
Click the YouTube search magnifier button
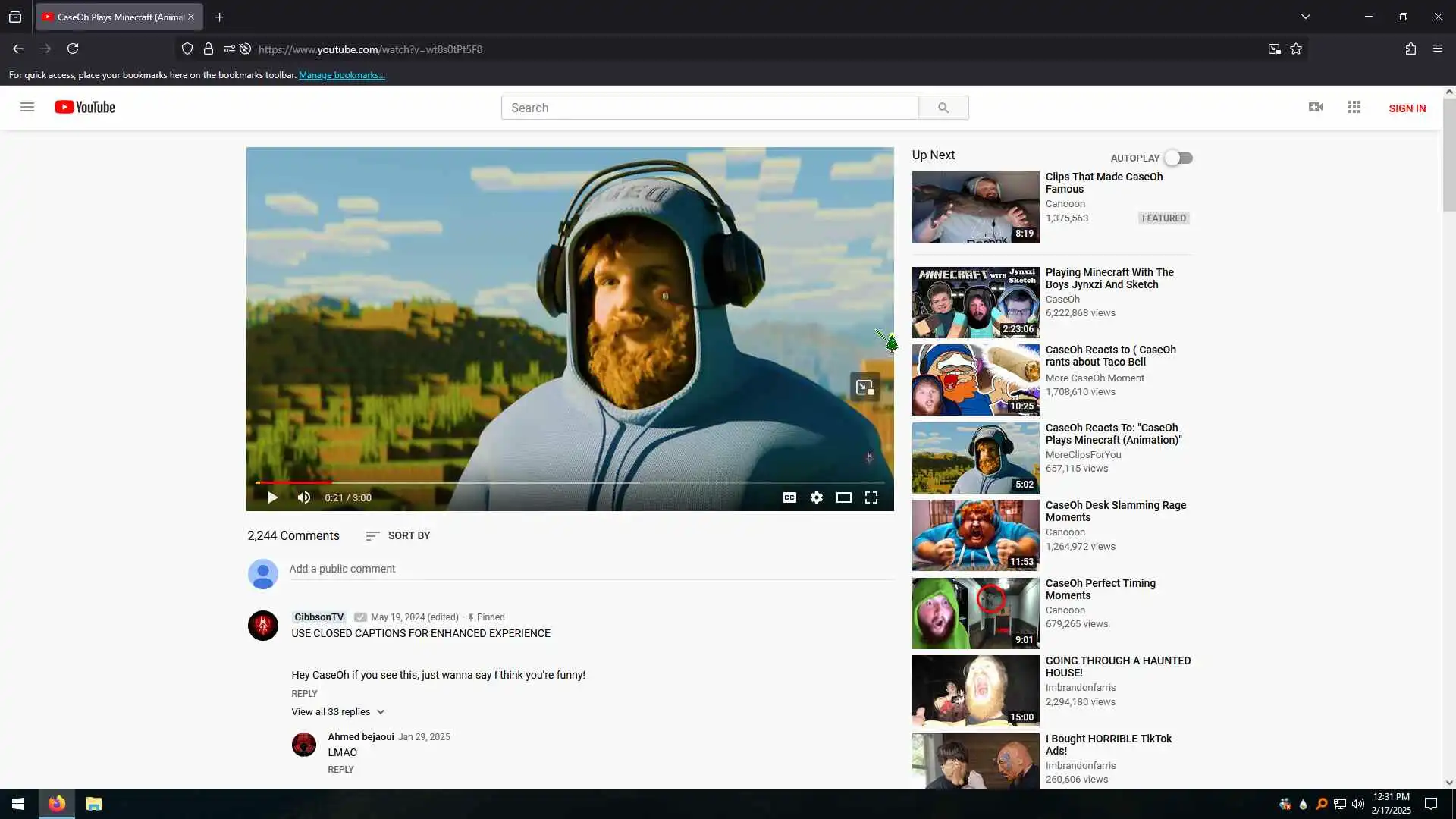[943, 108]
